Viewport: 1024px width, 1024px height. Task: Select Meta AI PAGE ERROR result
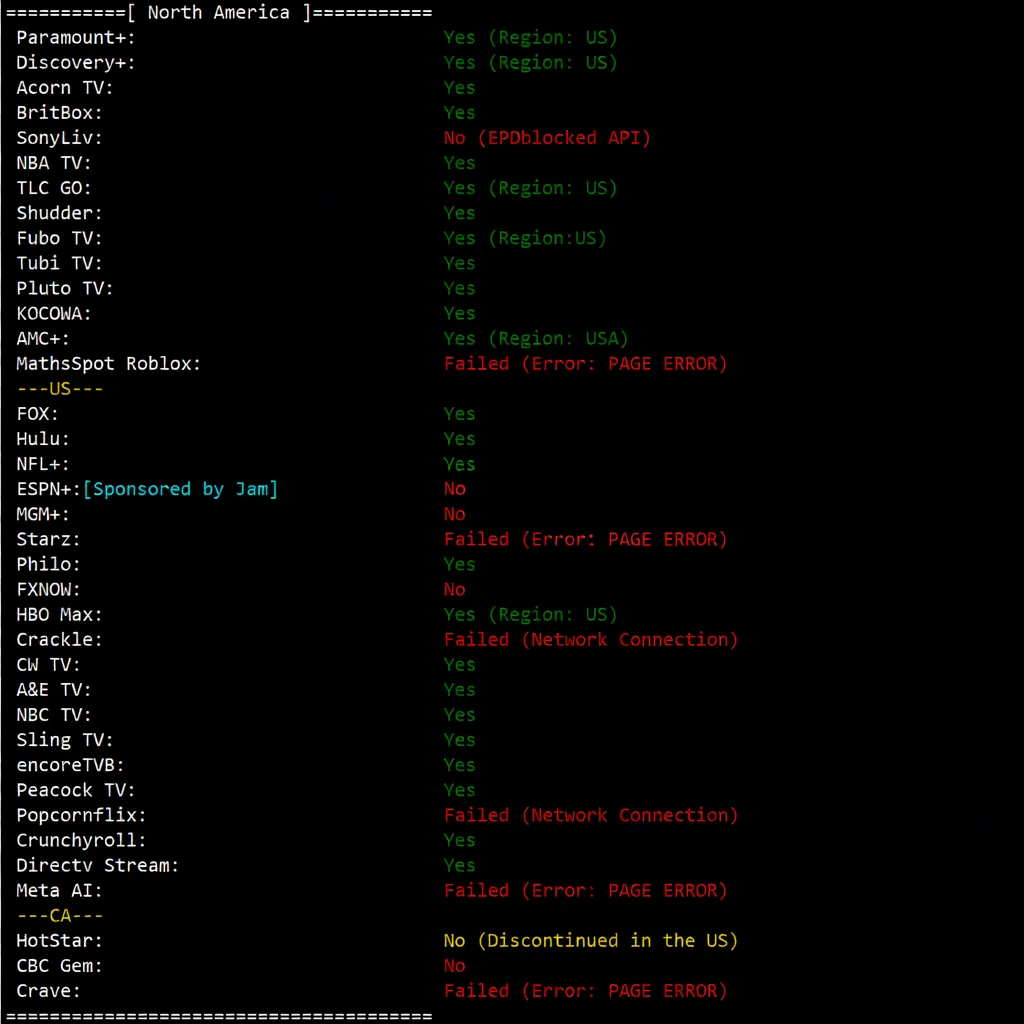(x=586, y=891)
